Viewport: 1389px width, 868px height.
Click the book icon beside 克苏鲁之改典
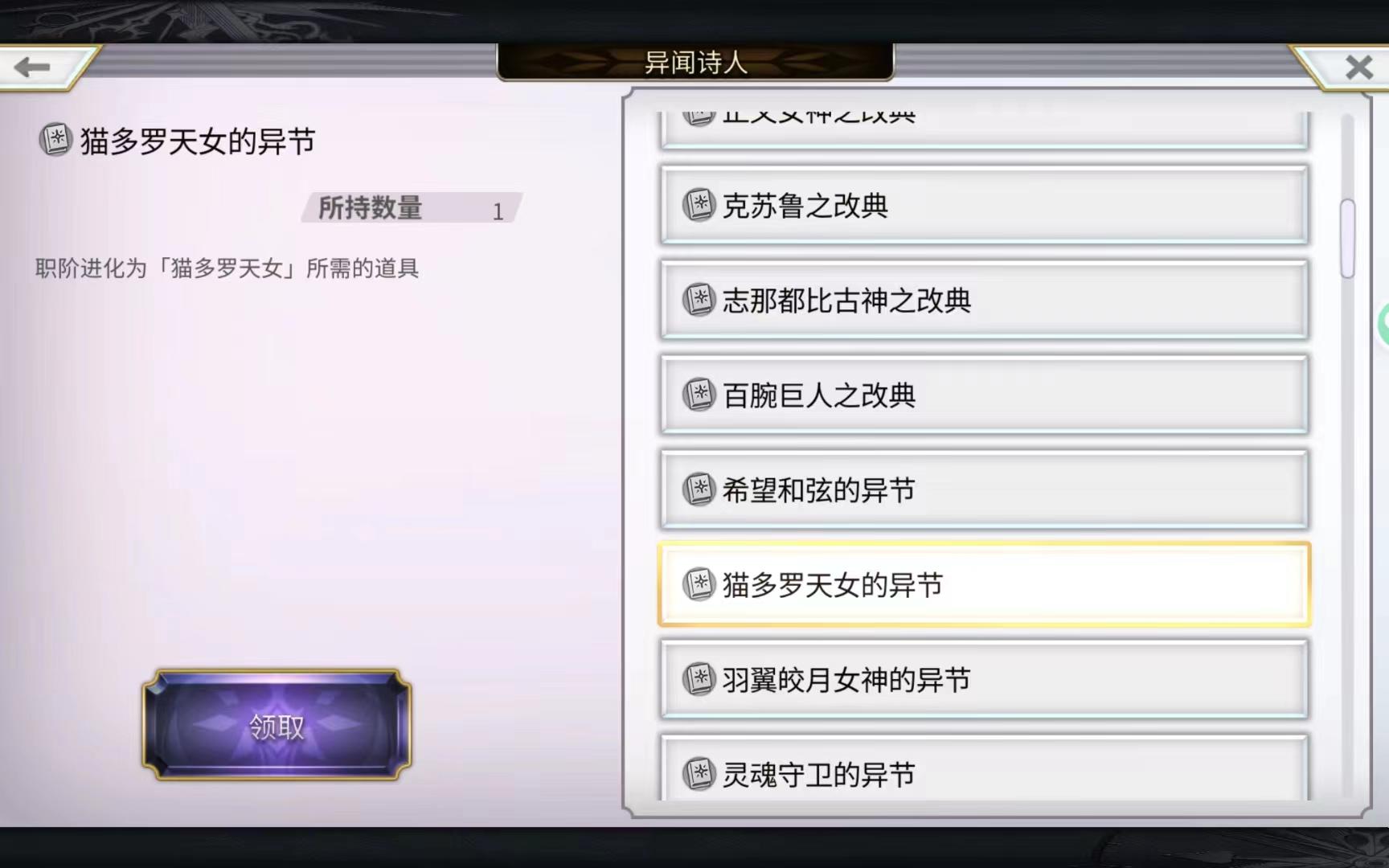click(699, 206)
